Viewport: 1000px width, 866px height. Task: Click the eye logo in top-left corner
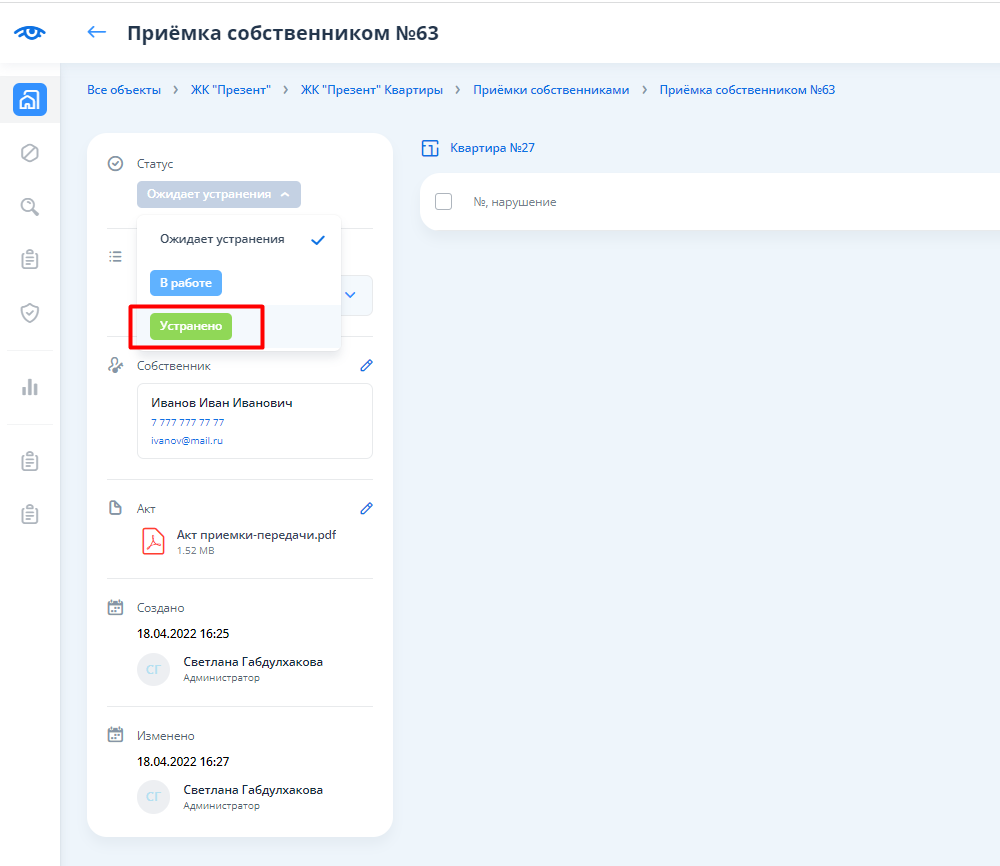point(30,32)
